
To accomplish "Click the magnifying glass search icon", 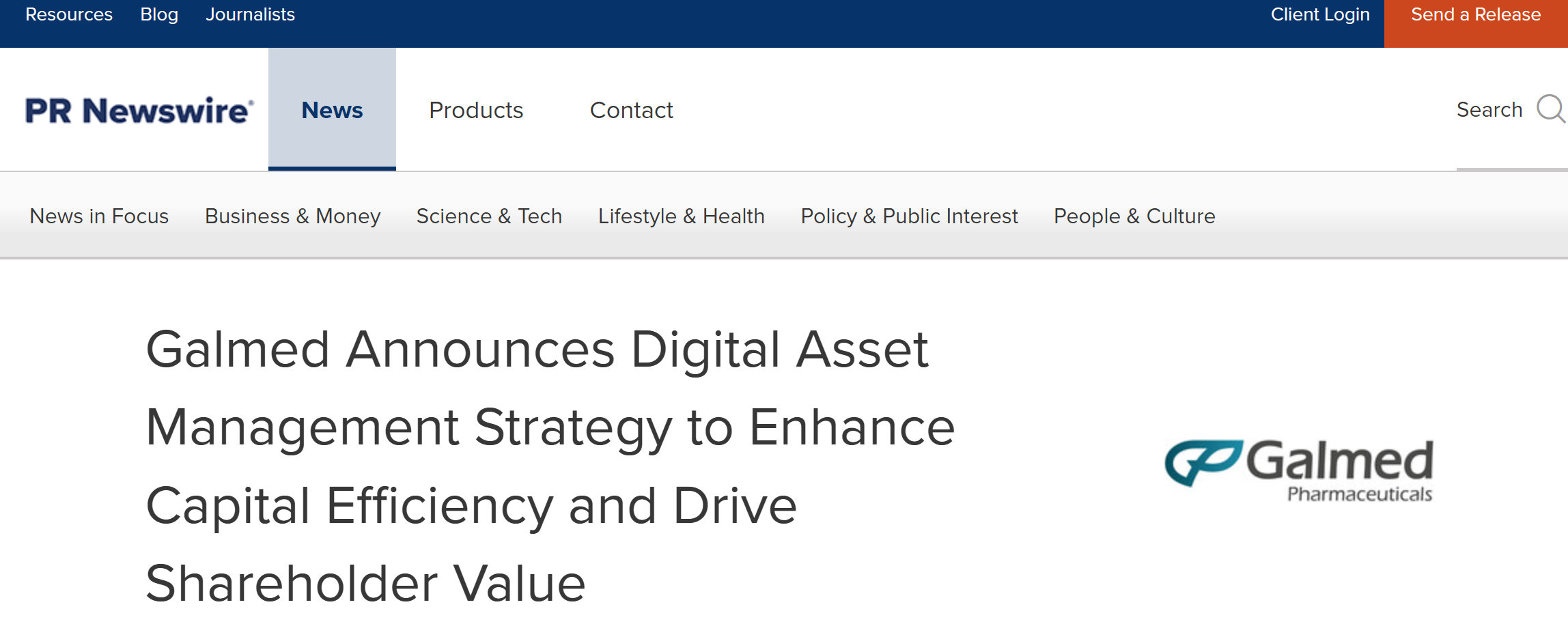I will click(x=1550, y=109).
